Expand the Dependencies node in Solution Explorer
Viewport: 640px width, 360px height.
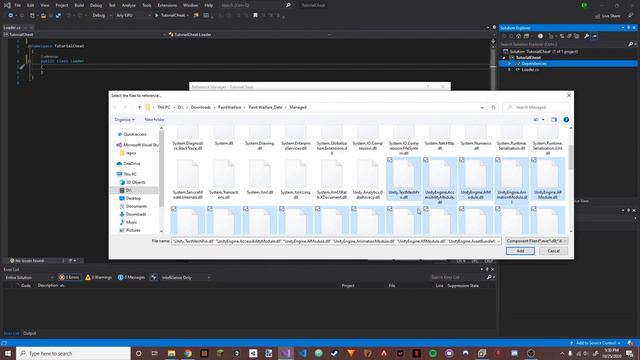pyautogui.click(x=509, y=64)
